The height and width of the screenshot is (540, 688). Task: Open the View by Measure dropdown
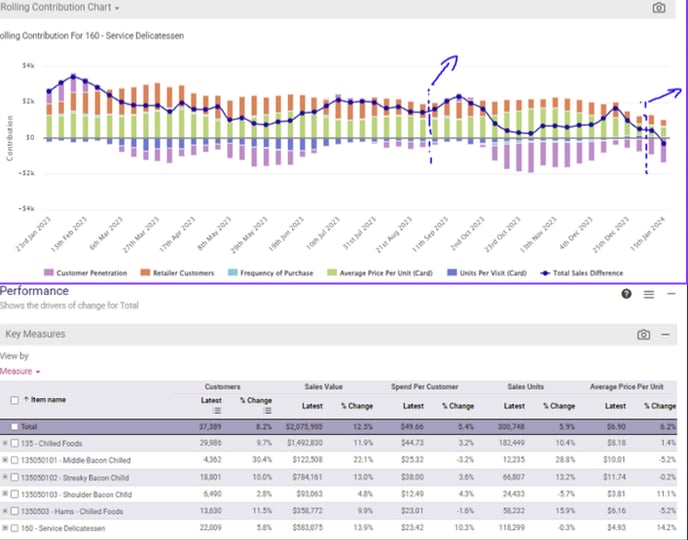click(x=20, y=371)
